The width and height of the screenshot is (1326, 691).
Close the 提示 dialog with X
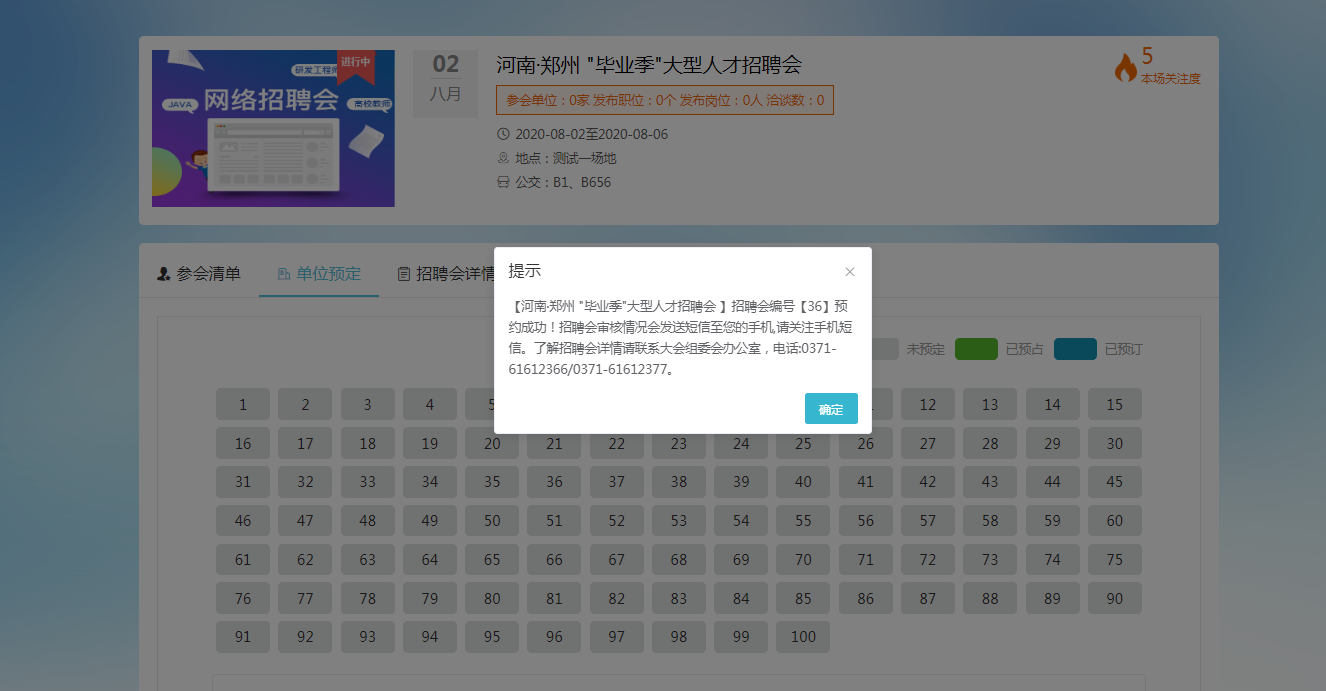tap(850, 272)
